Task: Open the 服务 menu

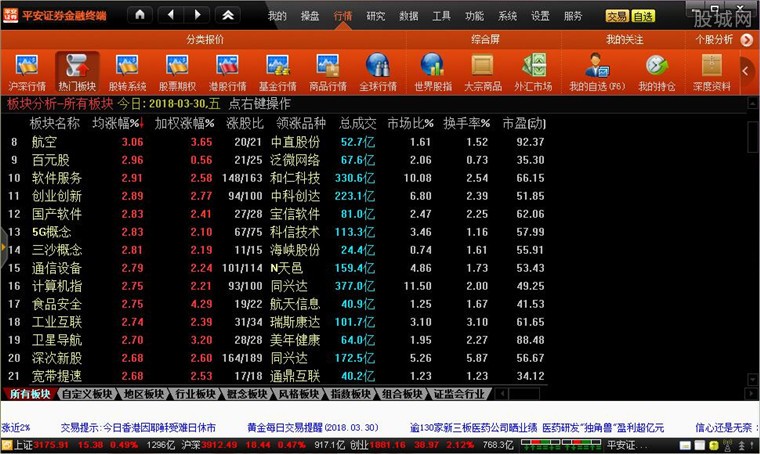Action: [573, 16]
